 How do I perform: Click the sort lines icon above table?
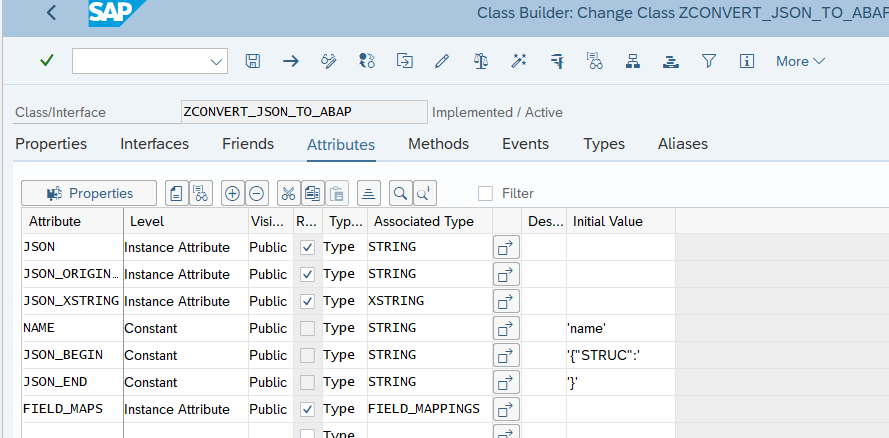tap(369, 194)
